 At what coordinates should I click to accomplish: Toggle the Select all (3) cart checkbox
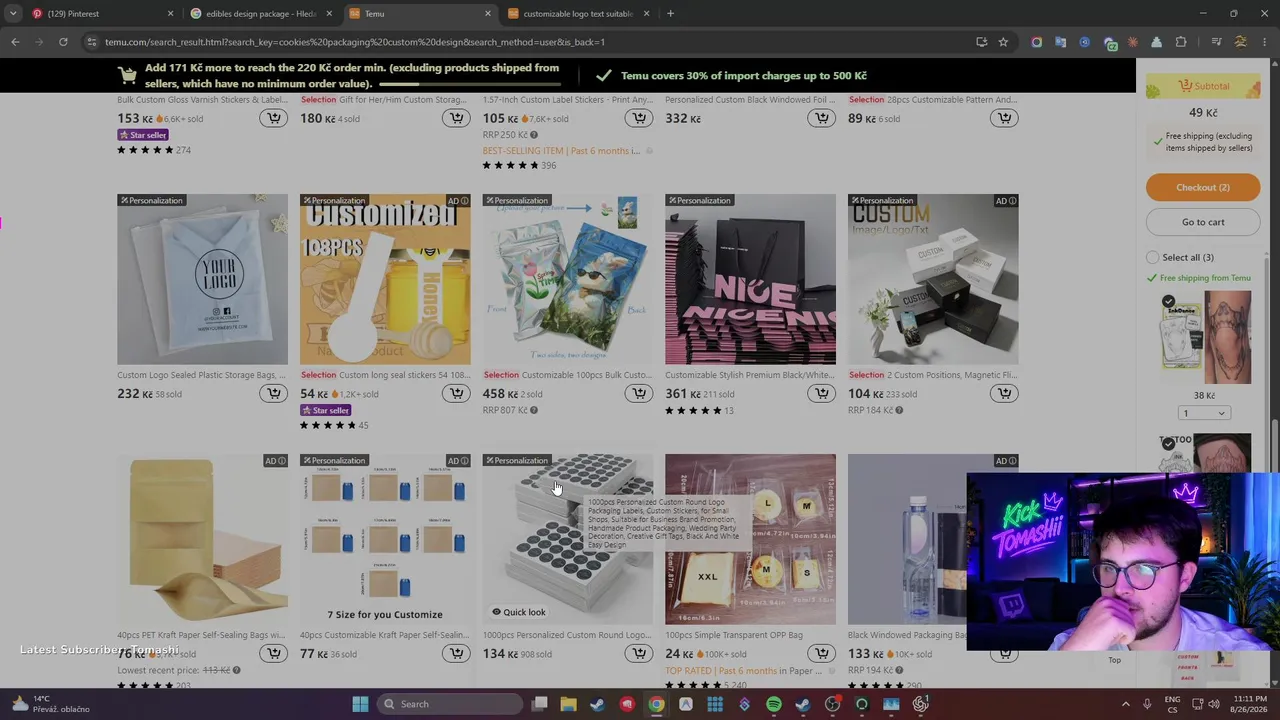point(1153,257)
